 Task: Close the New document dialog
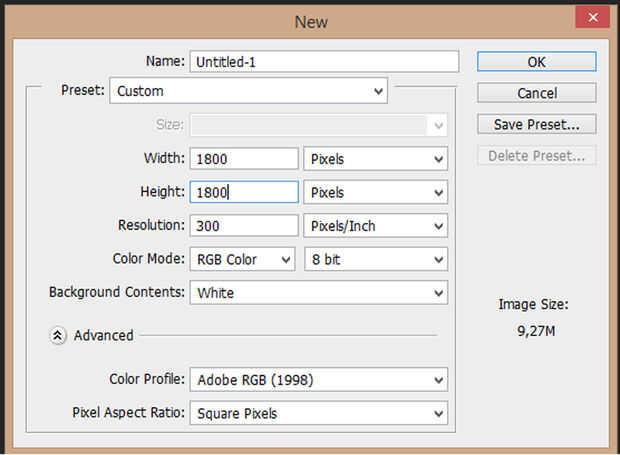pyautogui.click(x=594, y=18)
